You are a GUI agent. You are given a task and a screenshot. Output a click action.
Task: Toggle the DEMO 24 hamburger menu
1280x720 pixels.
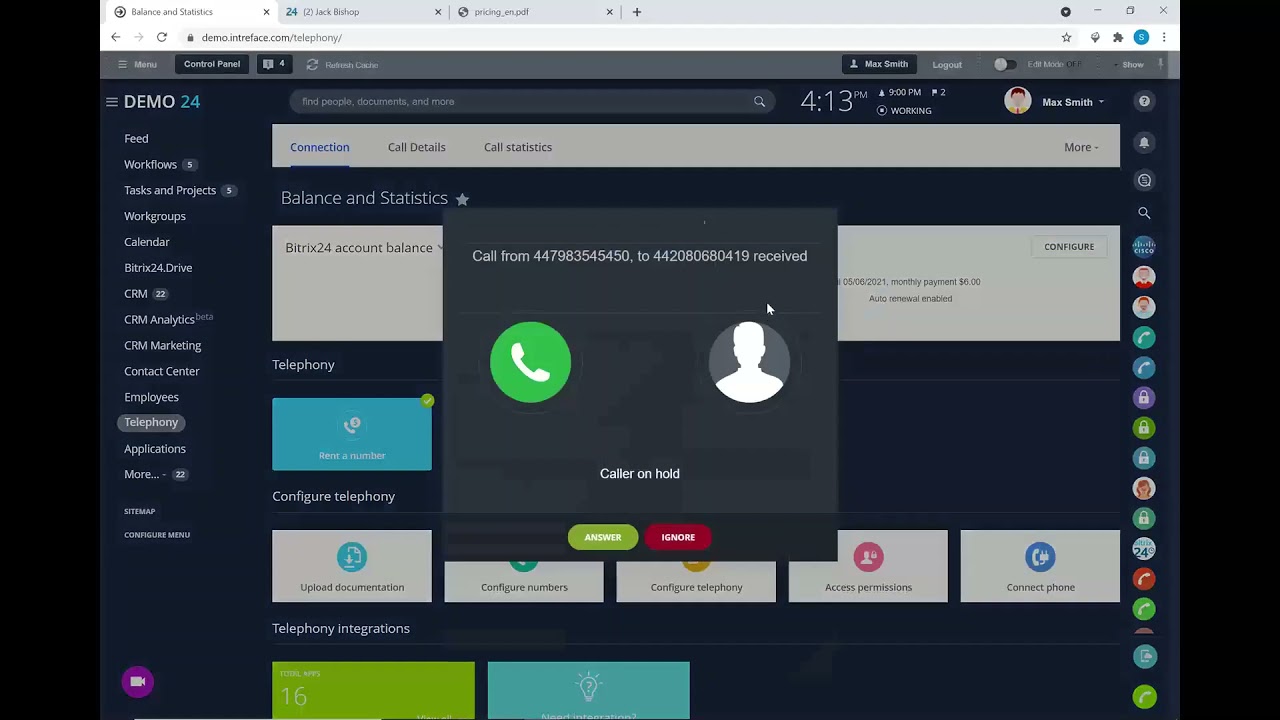pyautogui.click(x=112, y=102)
